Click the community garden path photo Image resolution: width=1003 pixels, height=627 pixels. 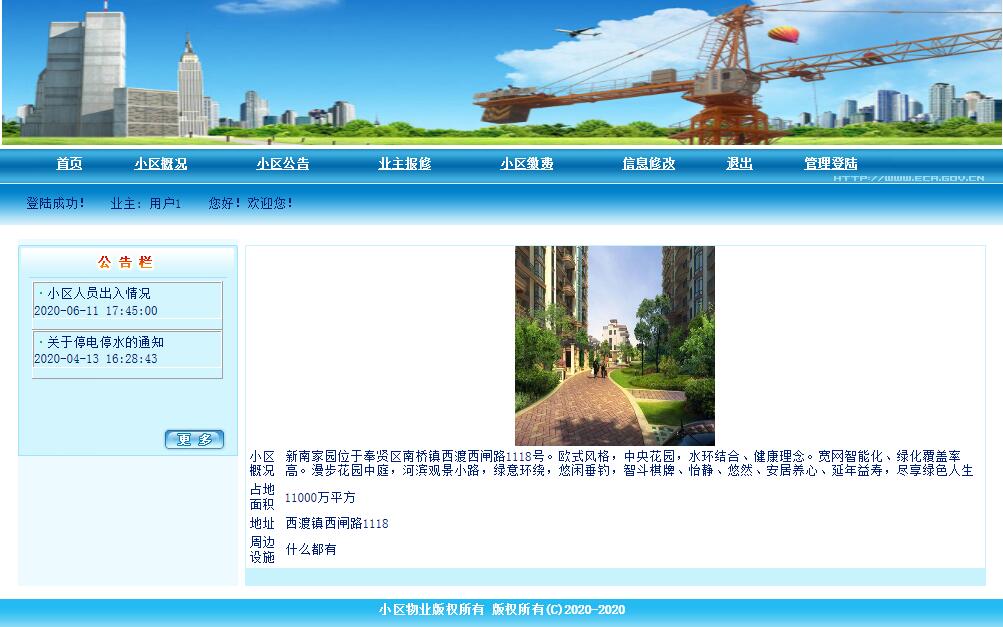click(x=615, y=345)
